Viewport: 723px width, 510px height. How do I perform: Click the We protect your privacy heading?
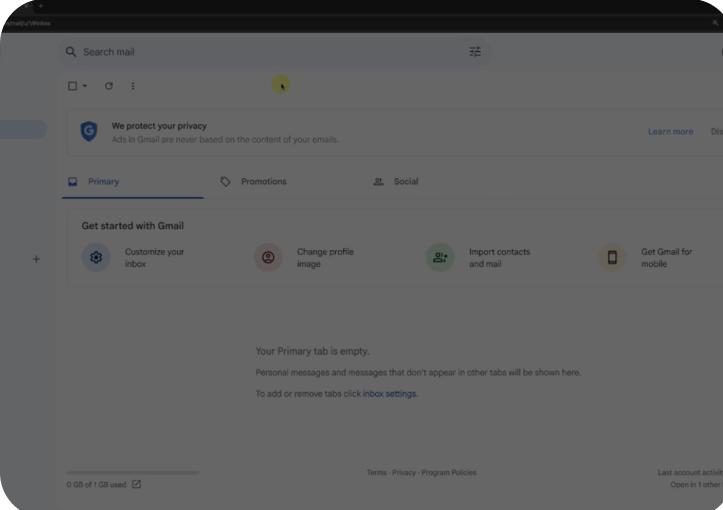pyautogui.click(x=159, y=126)
